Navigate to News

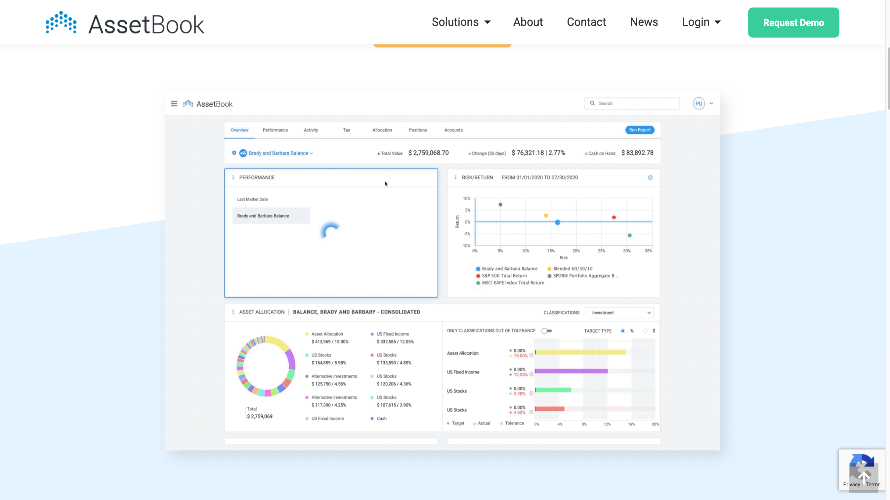click(644, 22)
